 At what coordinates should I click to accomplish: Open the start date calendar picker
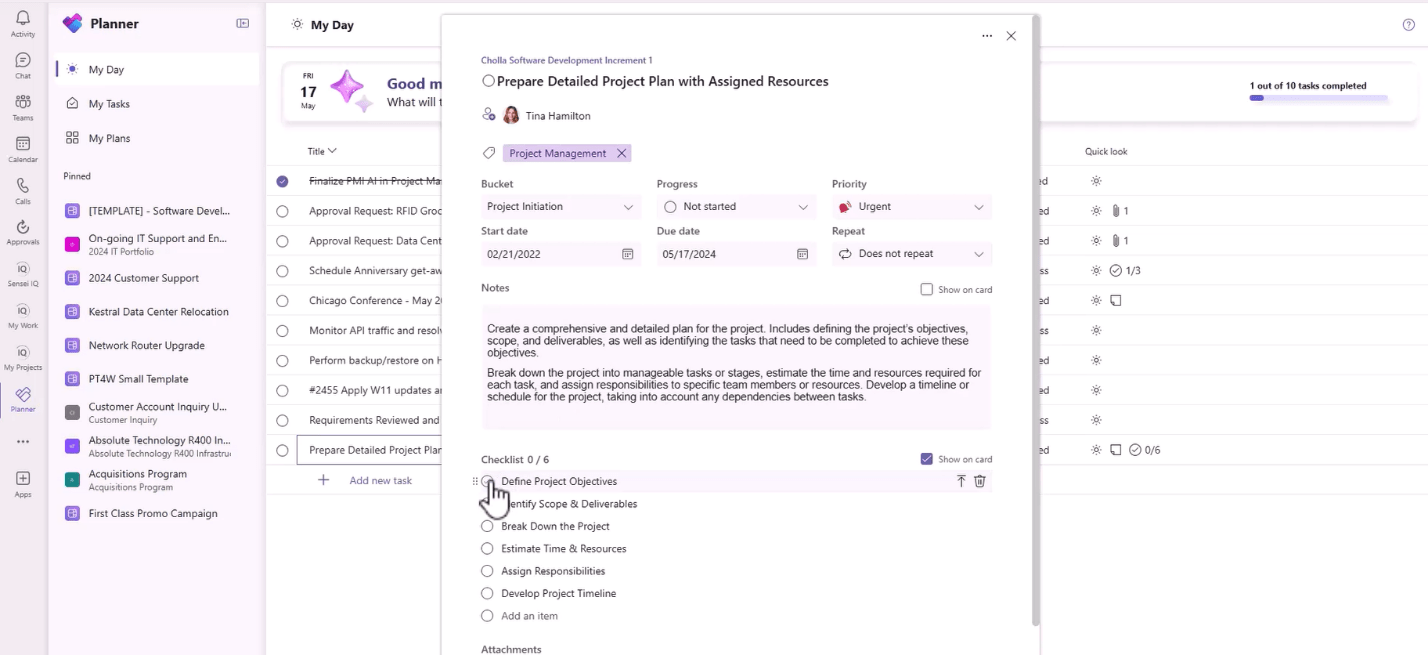tap(627, 254)
